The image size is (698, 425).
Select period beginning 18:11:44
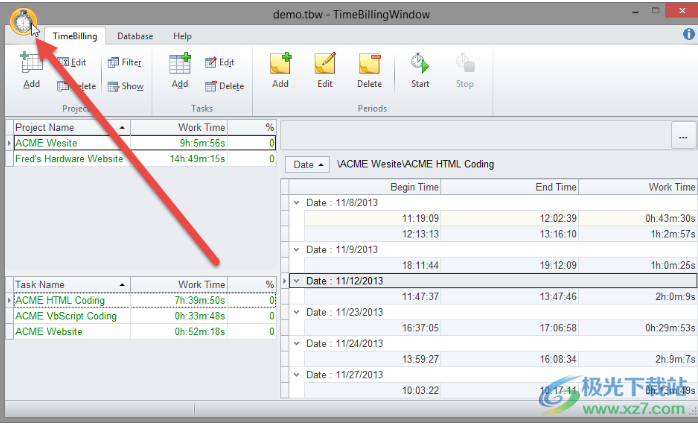pyautogui.click(x=500, y=265)
